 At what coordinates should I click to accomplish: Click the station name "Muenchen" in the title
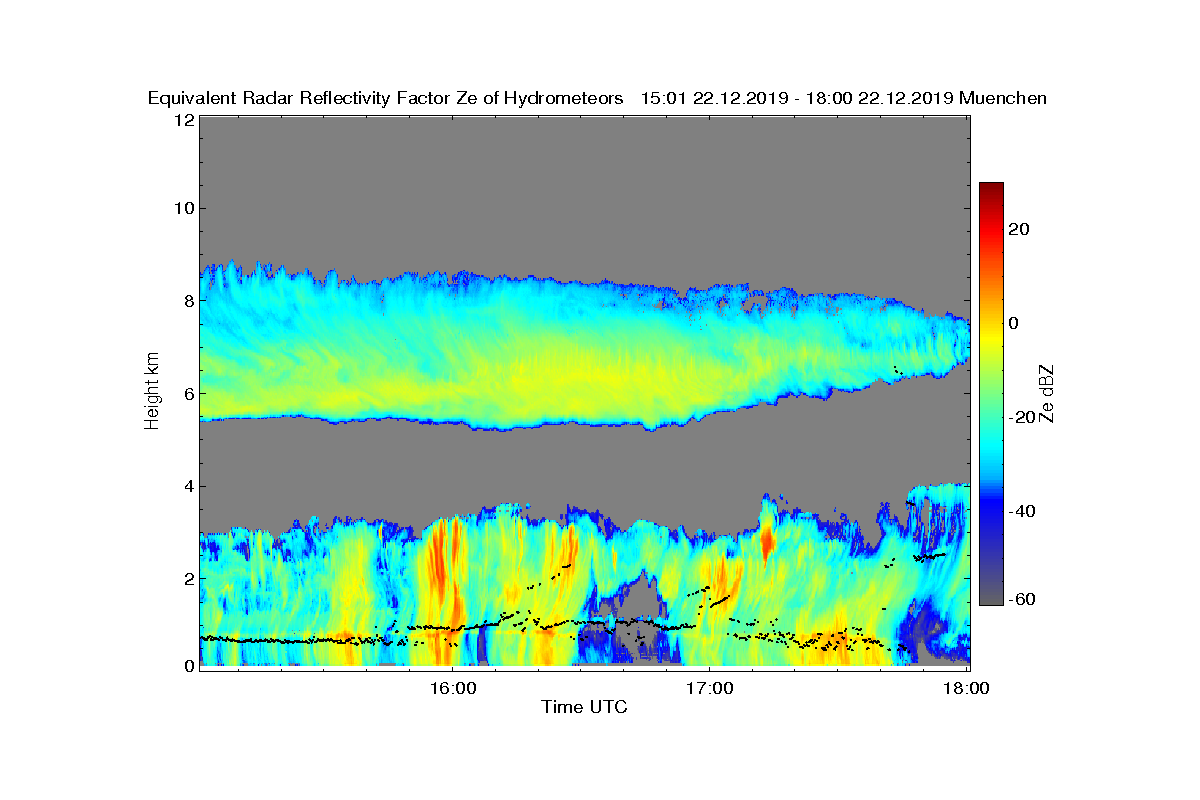[1003, 98]
